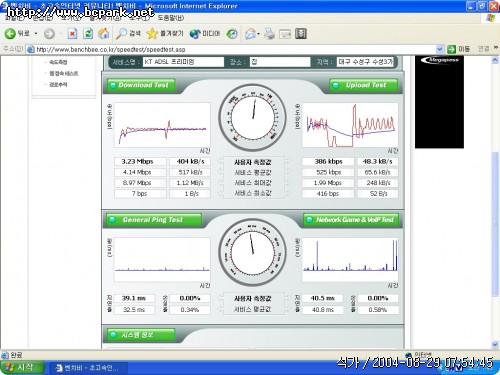Click the game and VoIP ping graph
This screenshot has height=375, width=500.
coord(350,260)
